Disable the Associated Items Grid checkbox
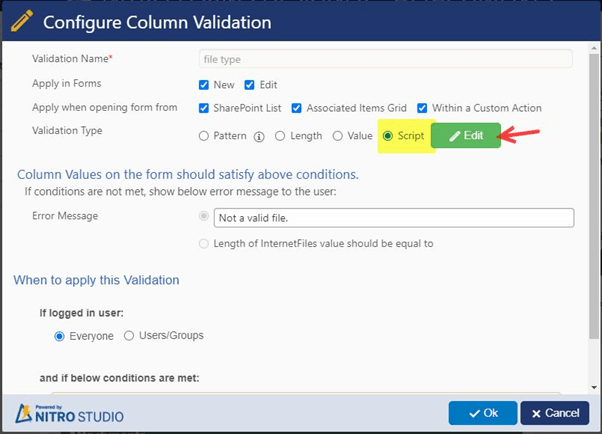 click(x=297, y=108)
